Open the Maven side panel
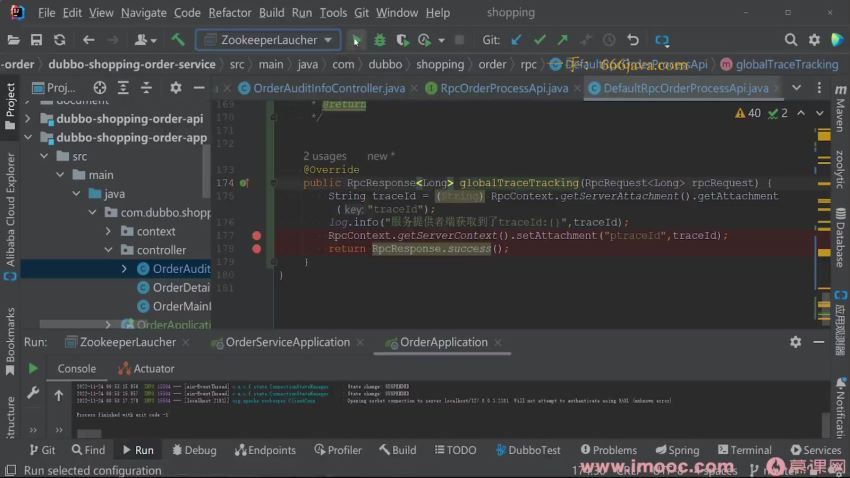The height and width of the screenshot is (478, 850). 840,108
